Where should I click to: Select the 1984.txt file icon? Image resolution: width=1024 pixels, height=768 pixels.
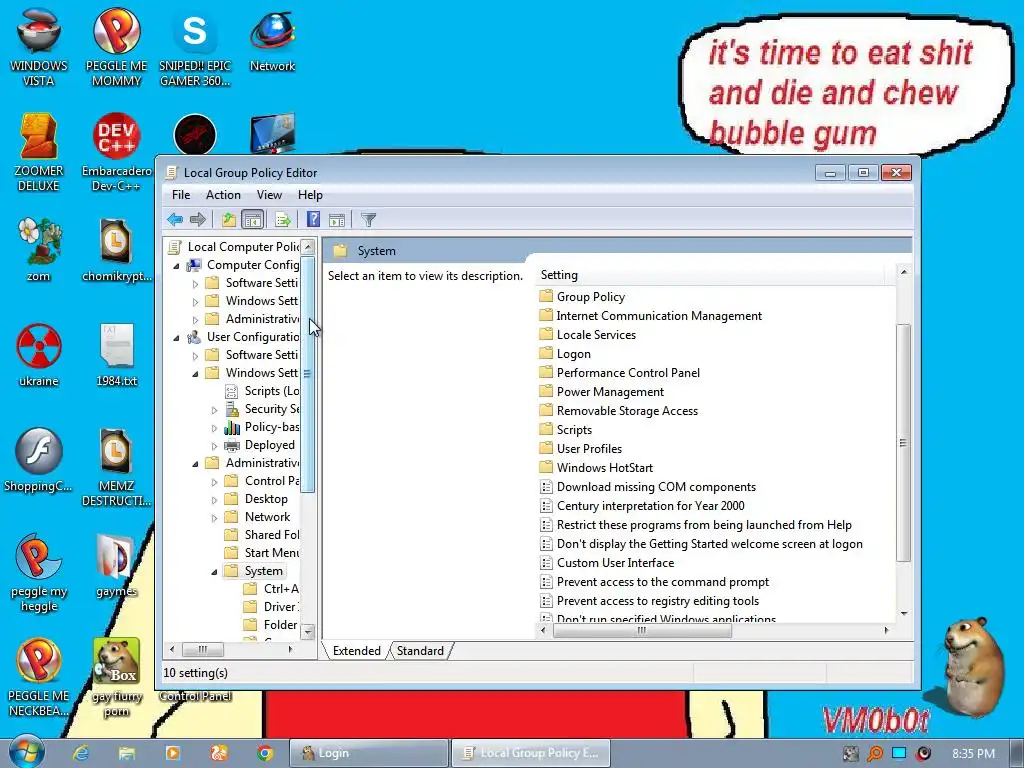pos(116,355)
